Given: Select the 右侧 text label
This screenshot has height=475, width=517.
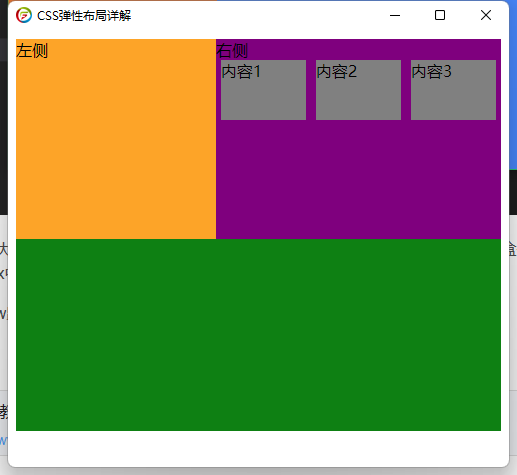Looking at the screenshot, I should [232, 51].
